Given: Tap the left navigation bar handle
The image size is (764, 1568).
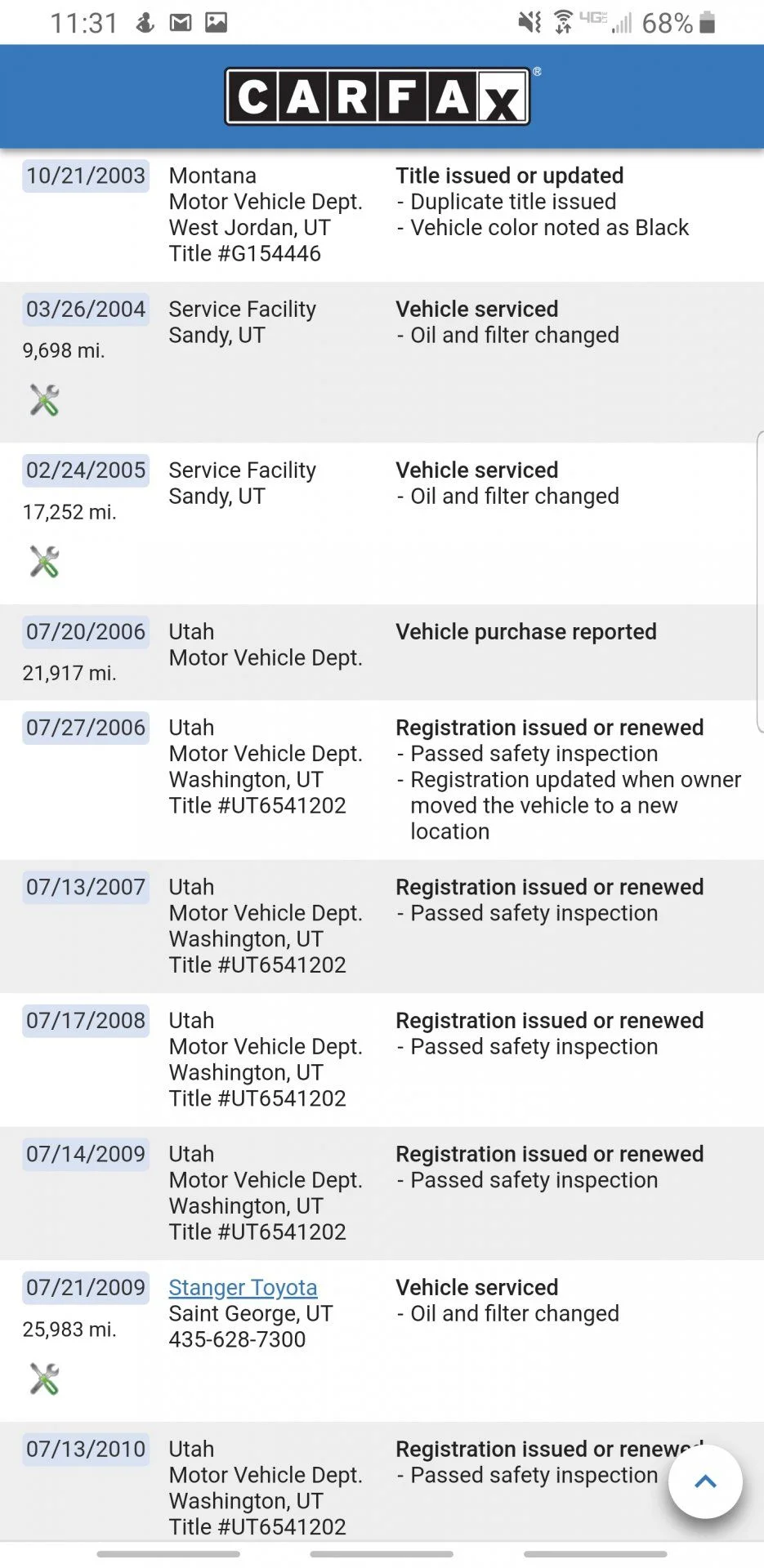Looking at the screenshot, I should click(168, 1554).
